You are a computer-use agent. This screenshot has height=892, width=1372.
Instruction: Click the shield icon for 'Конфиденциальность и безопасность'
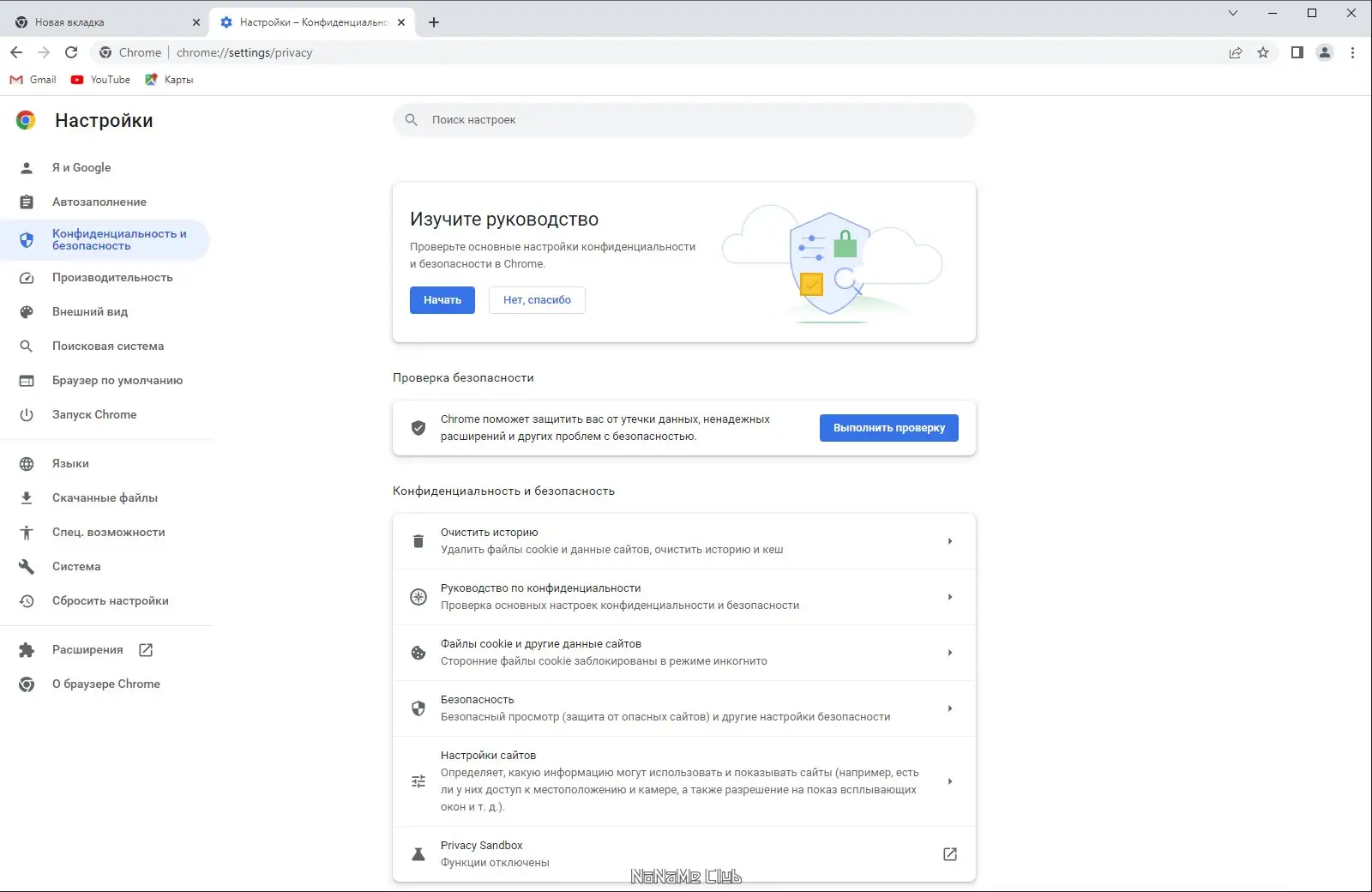[27, 240]
